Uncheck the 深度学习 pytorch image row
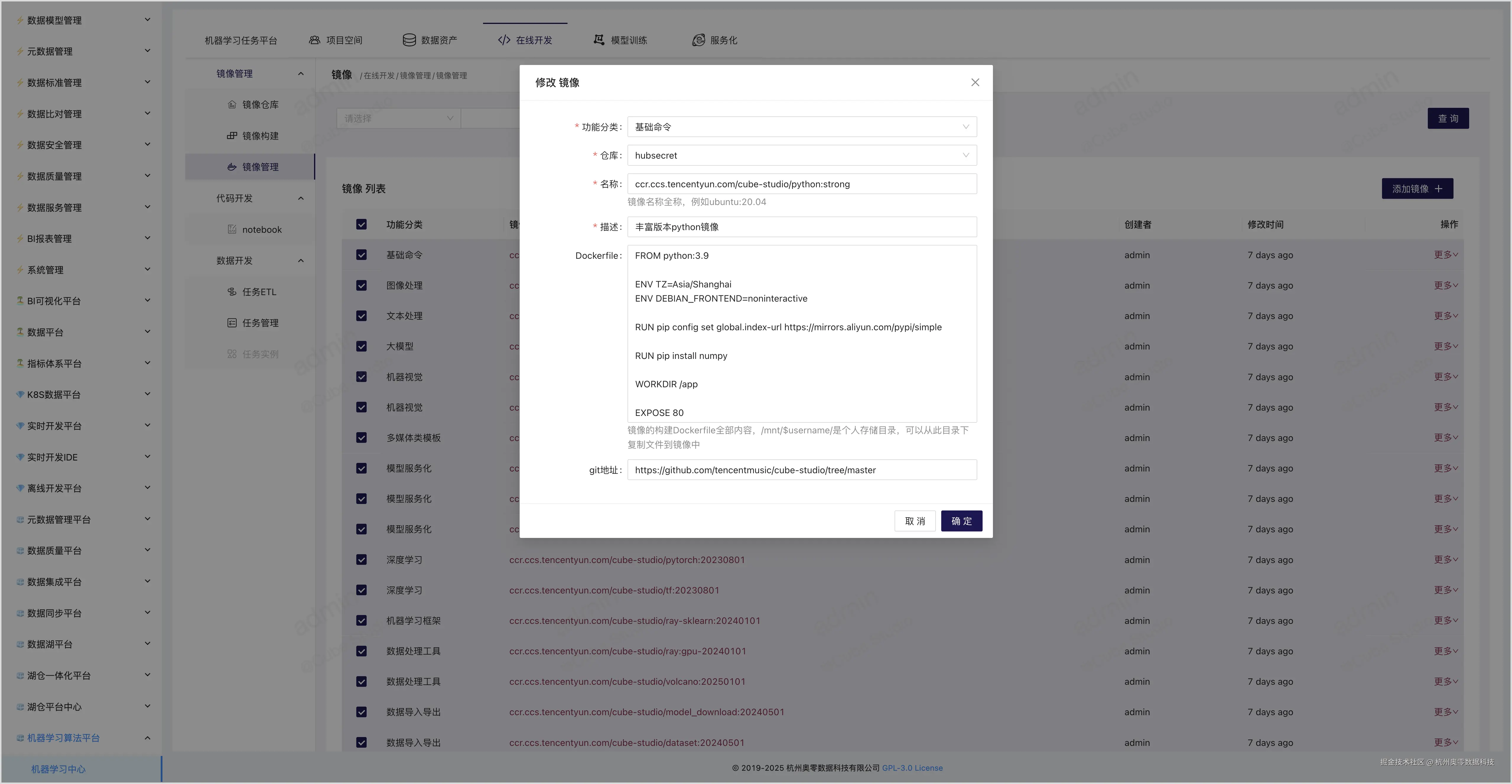Image resolution: width=1512 pixels, height=784 pixels. (x=361, y=559)
